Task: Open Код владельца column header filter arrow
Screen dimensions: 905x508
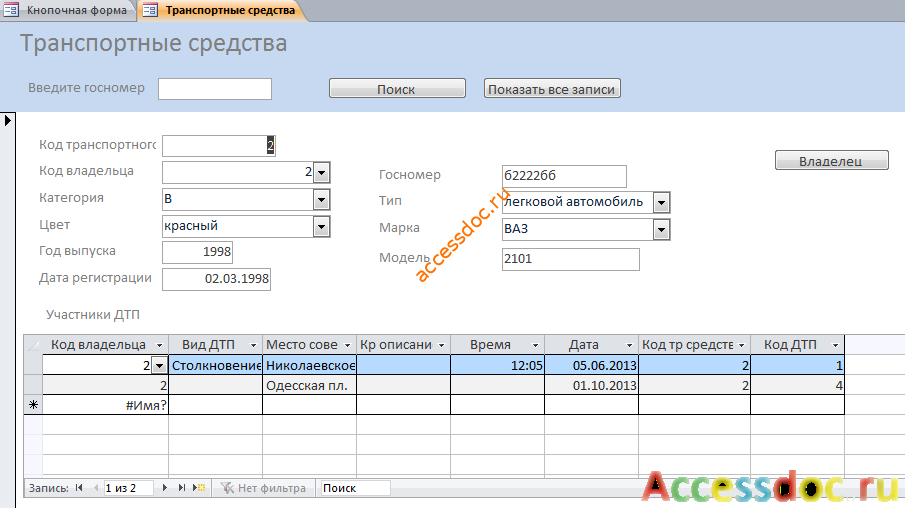Action: pyautogui.click(x=159, y=345)
